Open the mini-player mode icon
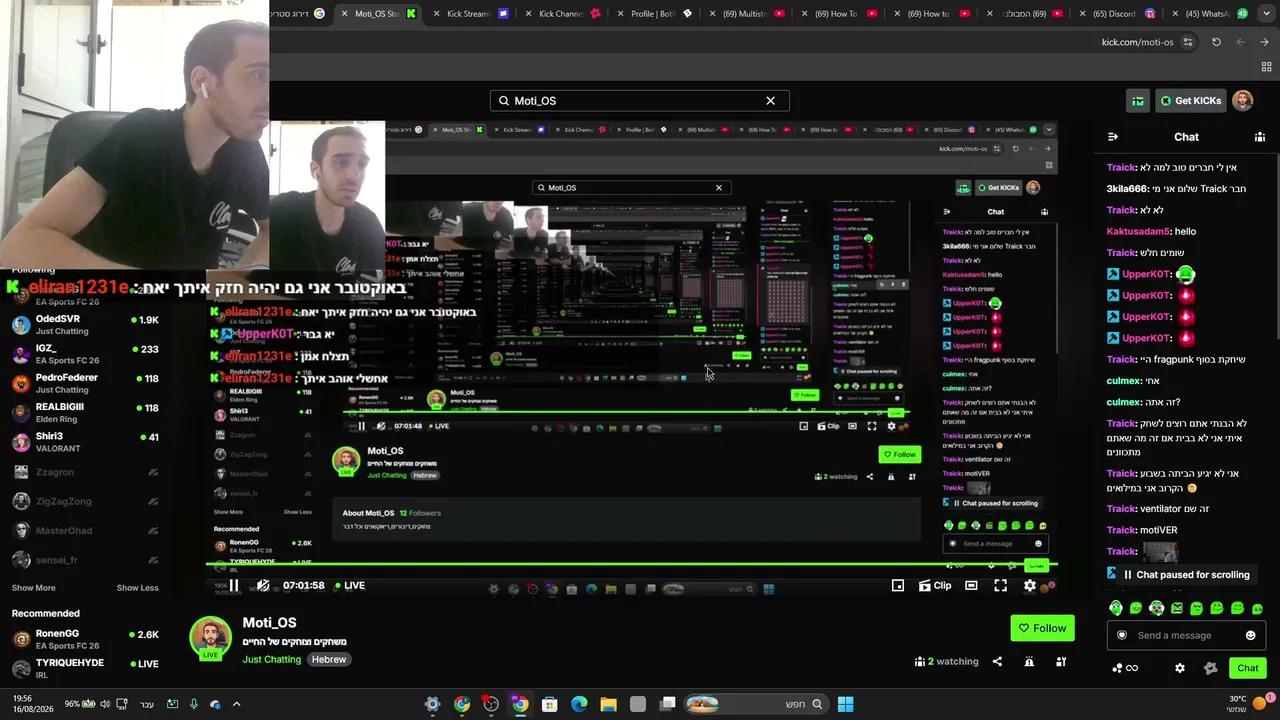The image size is (1280, 720). click(x=898, y=586)
